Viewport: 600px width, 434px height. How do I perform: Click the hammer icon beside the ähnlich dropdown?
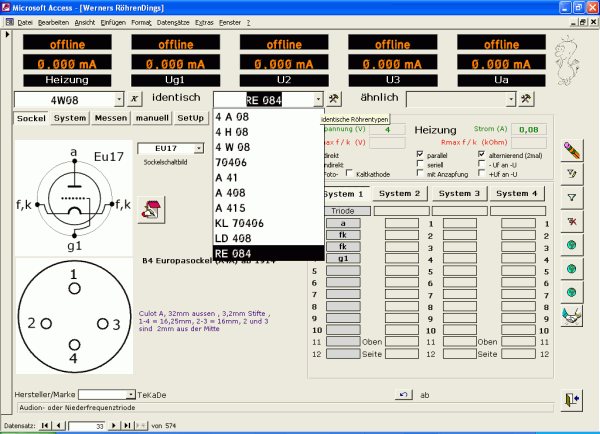point(526,99)
